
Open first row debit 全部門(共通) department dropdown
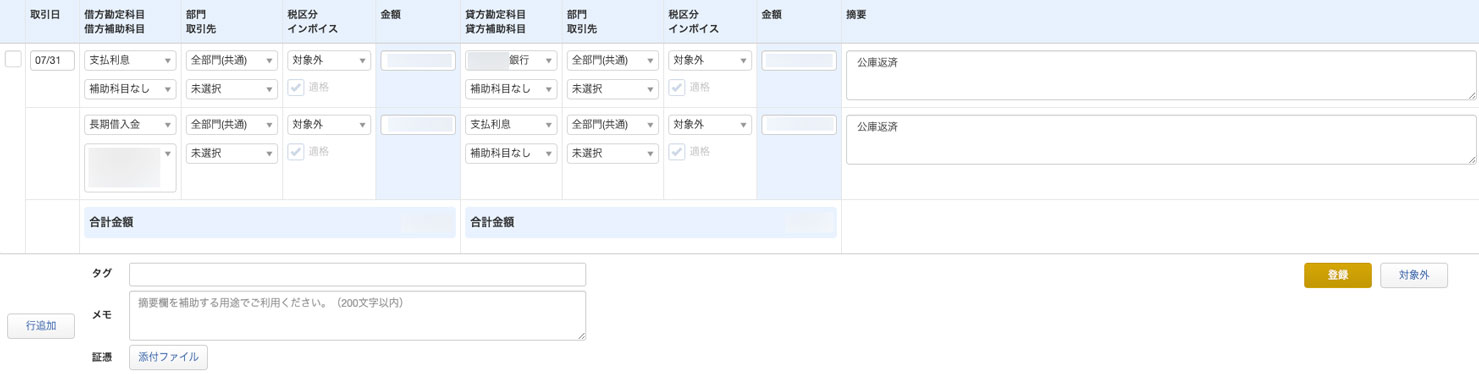click(232, 60)
